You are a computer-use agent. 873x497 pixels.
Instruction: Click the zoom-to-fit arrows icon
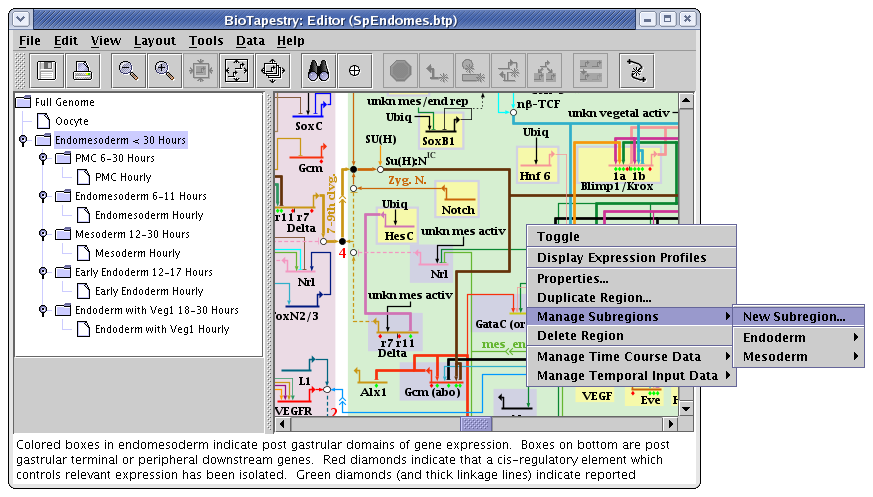click(x=236, y=70)
